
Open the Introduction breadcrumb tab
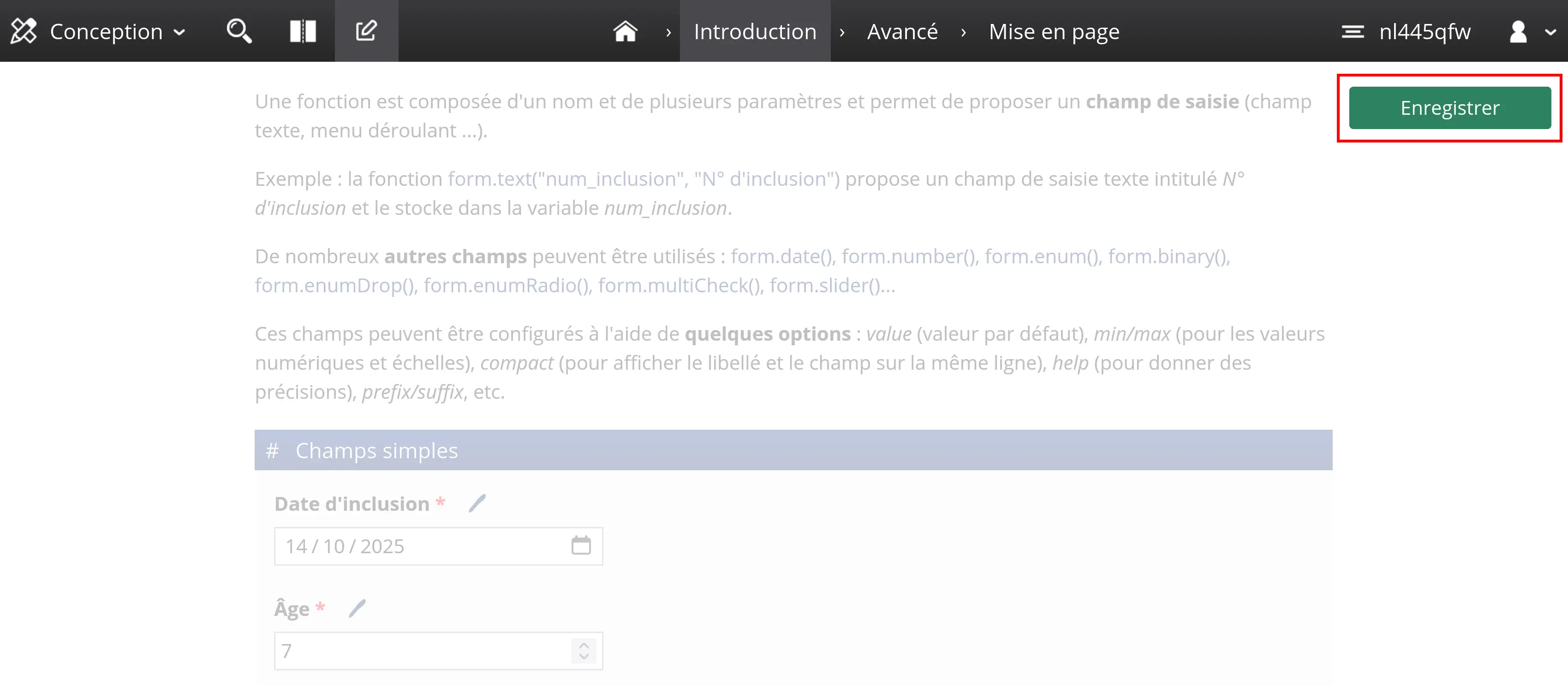click(x=755, y=31)
